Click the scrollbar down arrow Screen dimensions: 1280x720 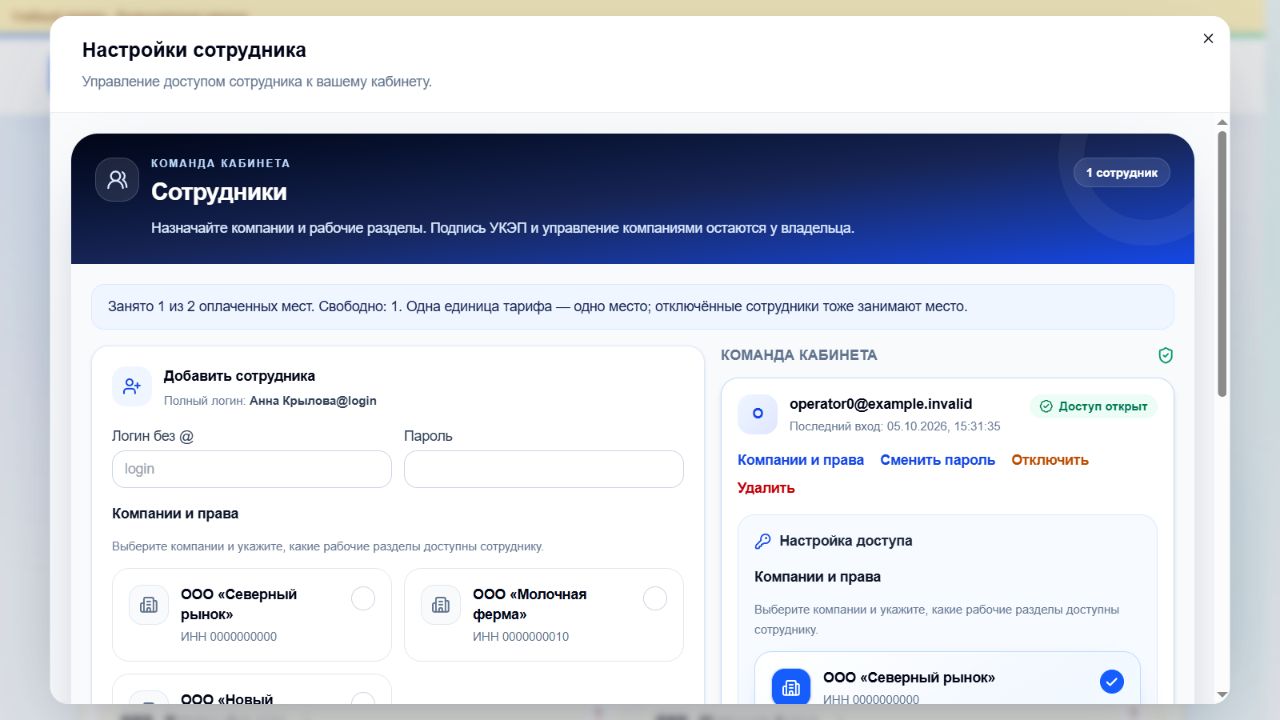tap(1222, 694)
